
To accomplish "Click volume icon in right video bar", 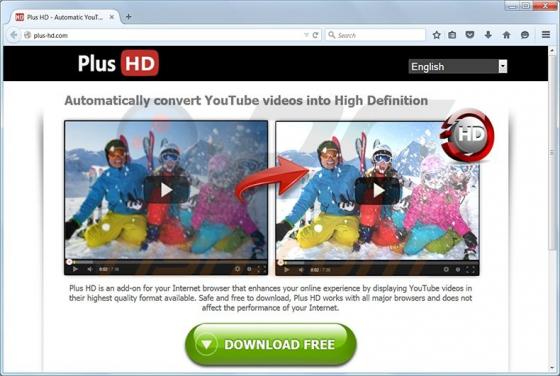I will tap(301, 270).
